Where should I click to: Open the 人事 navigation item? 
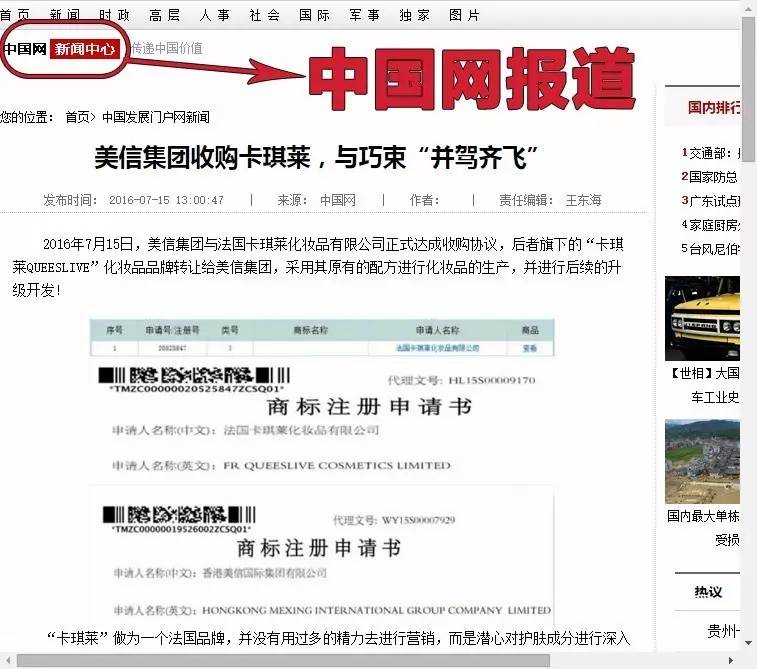215,15
